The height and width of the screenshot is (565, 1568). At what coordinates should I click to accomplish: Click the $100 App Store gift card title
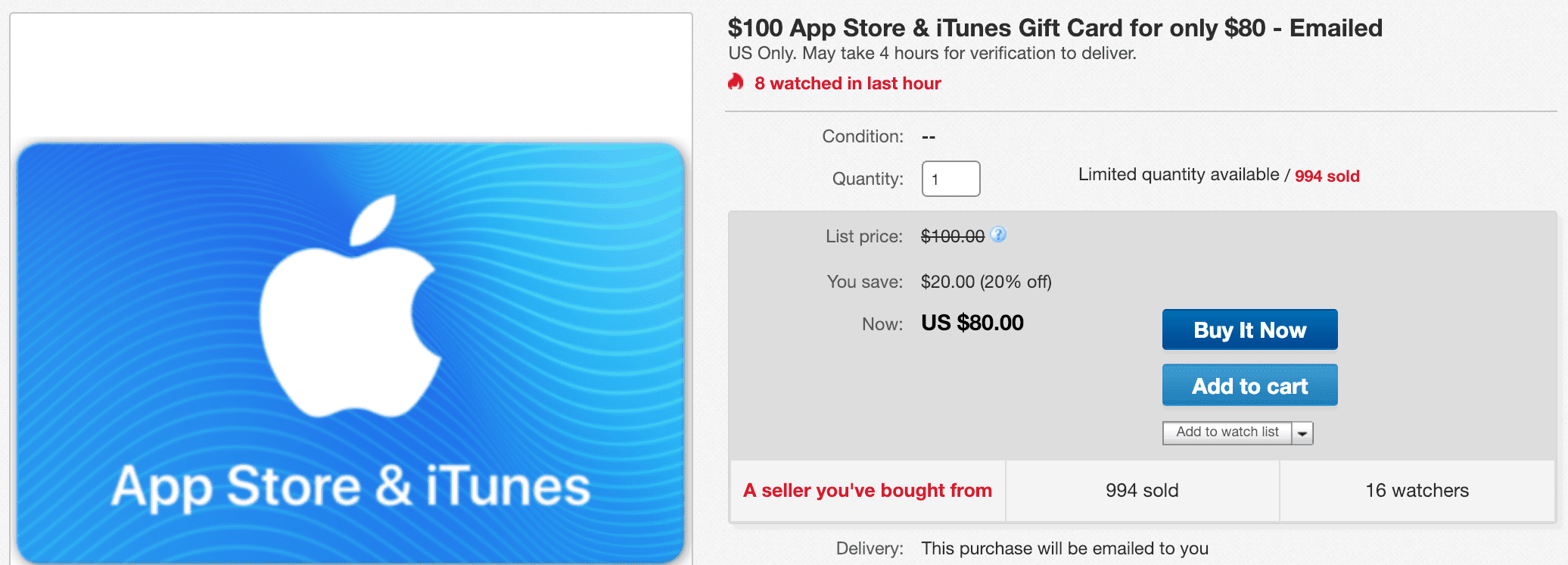pos(1054,28)
